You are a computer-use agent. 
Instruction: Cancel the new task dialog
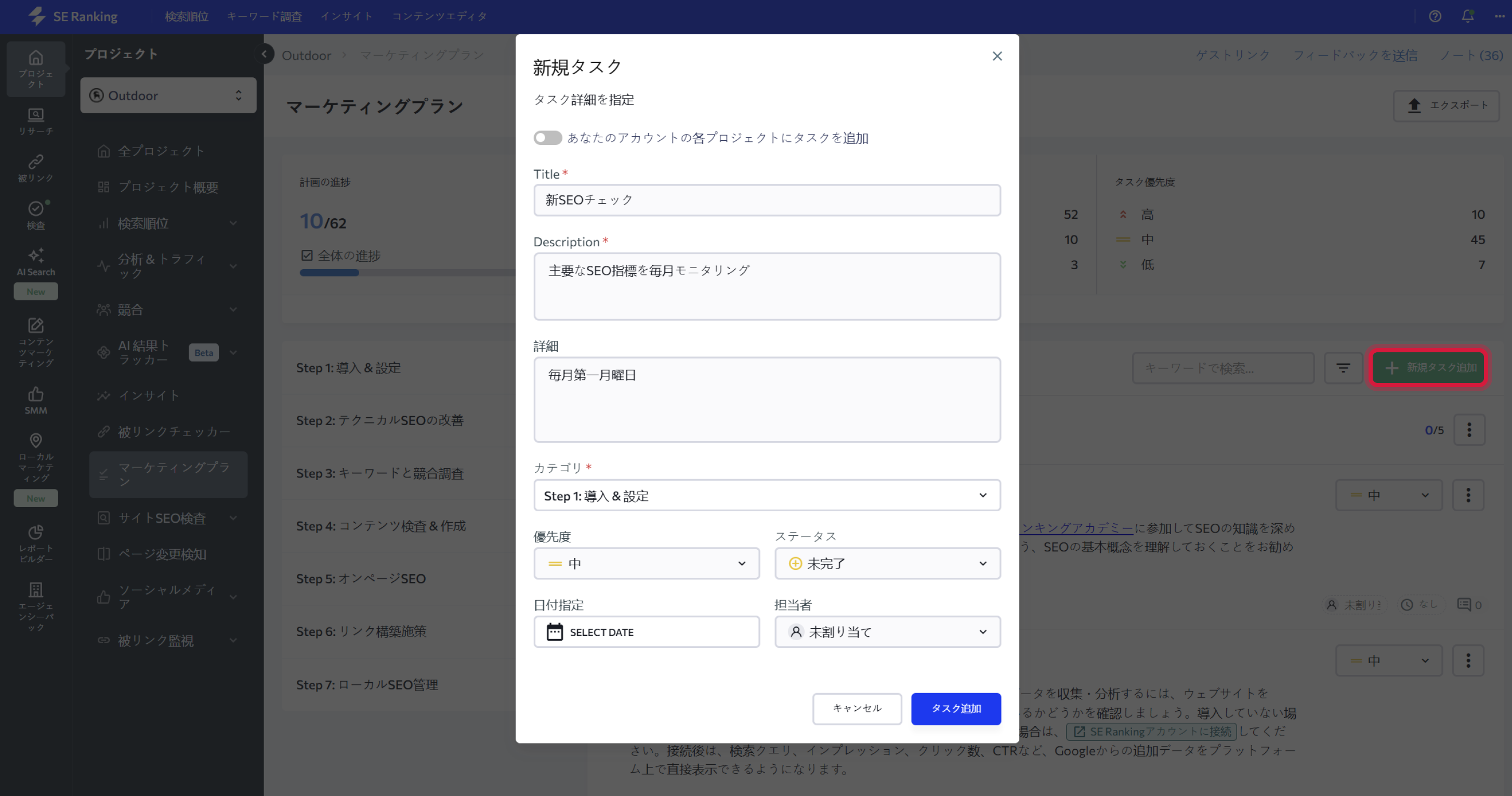[857, 709]
